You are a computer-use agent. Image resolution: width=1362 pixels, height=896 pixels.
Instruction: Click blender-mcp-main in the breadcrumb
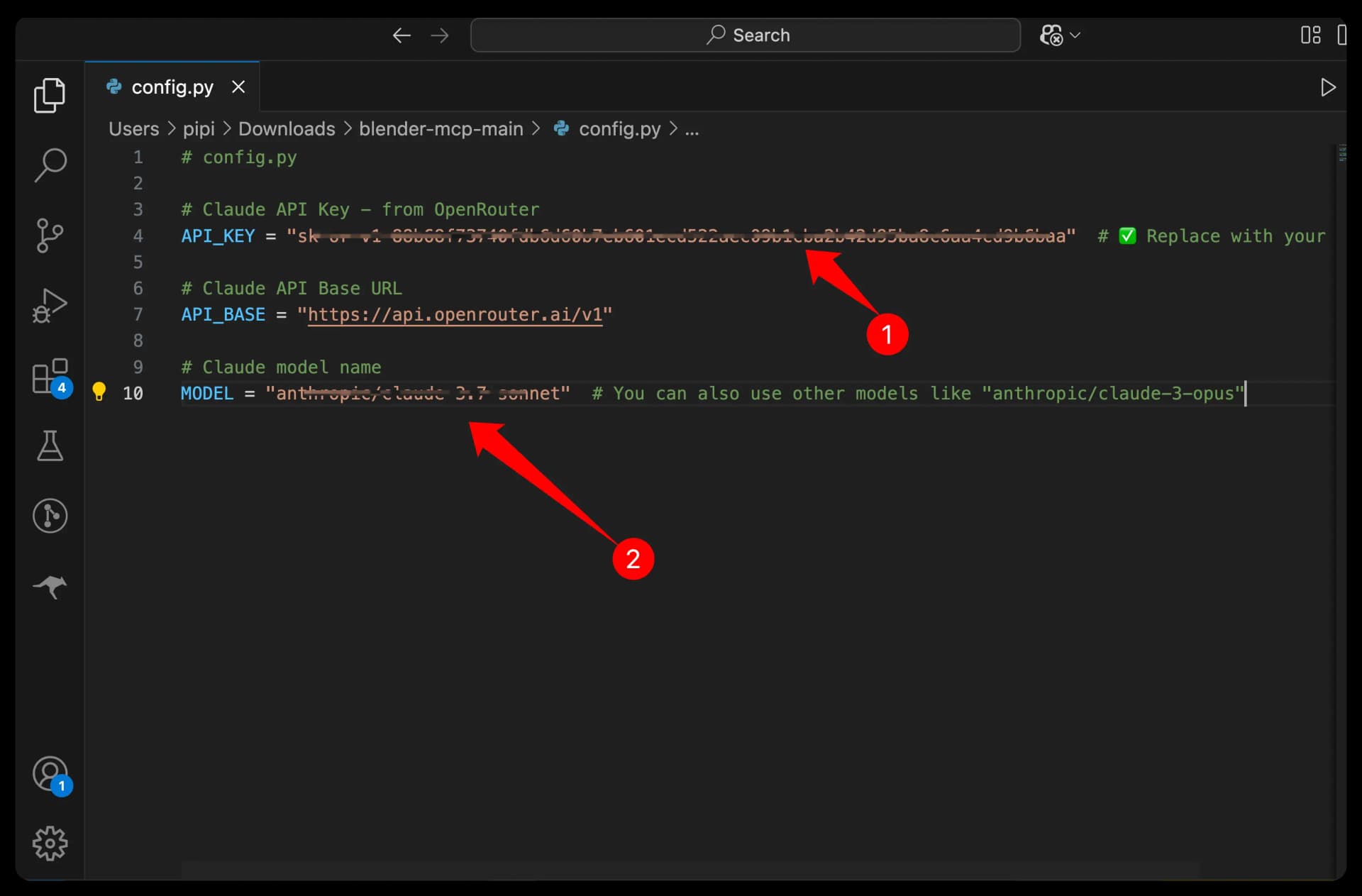tap(441, 128)
